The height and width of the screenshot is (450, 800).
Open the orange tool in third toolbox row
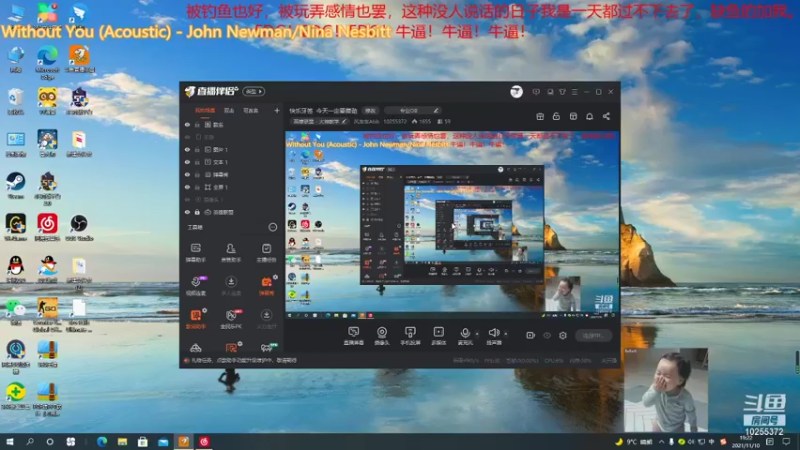coord(196,318)
